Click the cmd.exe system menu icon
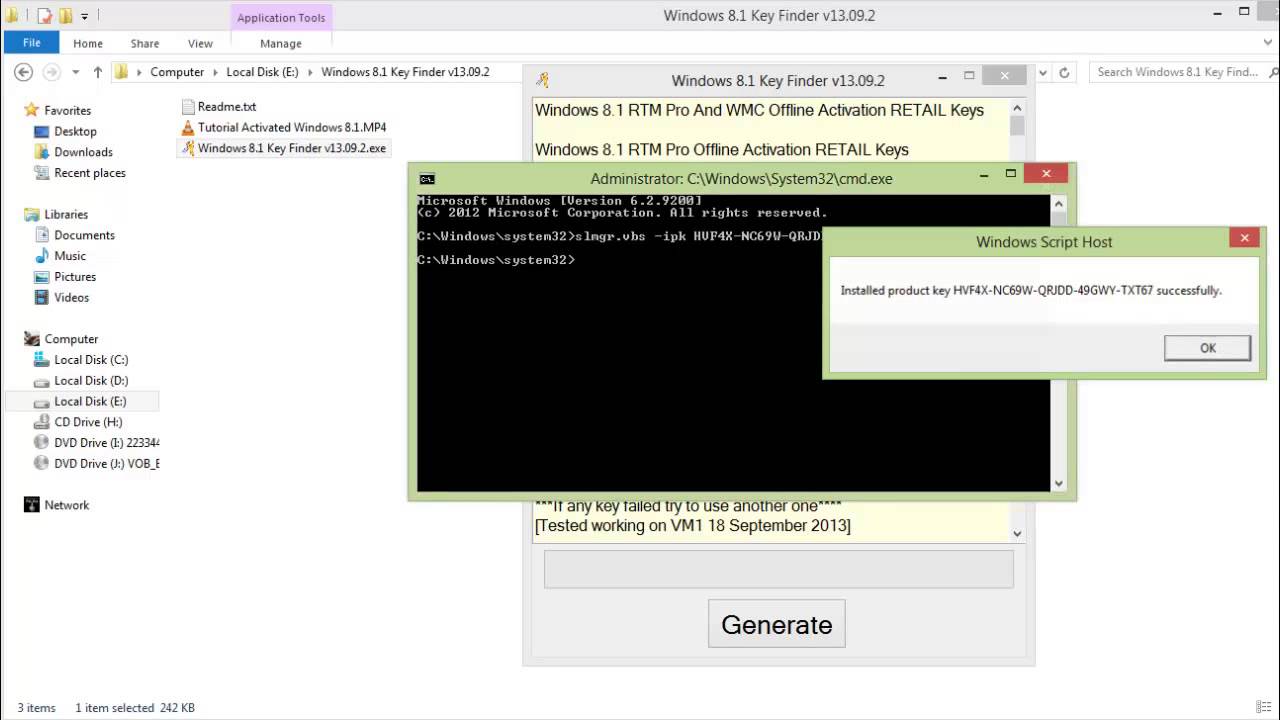This screenshot has width=1280, height=720. [x=427, y=179]
